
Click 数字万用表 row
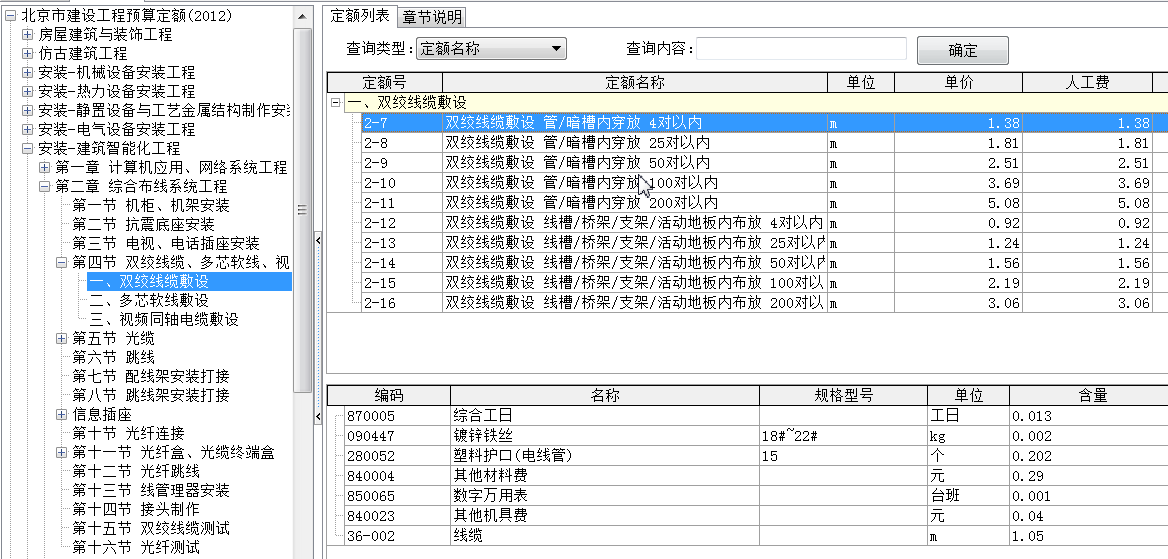pyautogui.click(x=755, y=496)
